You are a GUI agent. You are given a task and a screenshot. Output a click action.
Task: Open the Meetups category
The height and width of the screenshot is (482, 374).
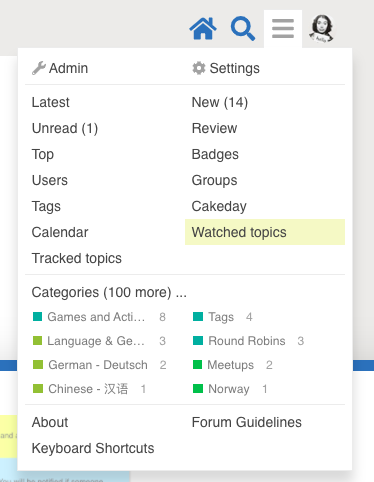[233, 365]
